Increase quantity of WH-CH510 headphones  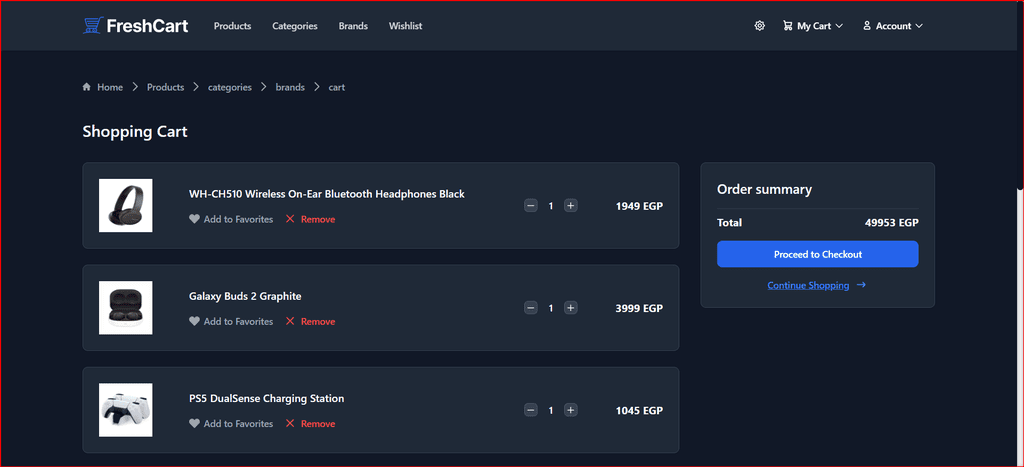click(571, 206)
